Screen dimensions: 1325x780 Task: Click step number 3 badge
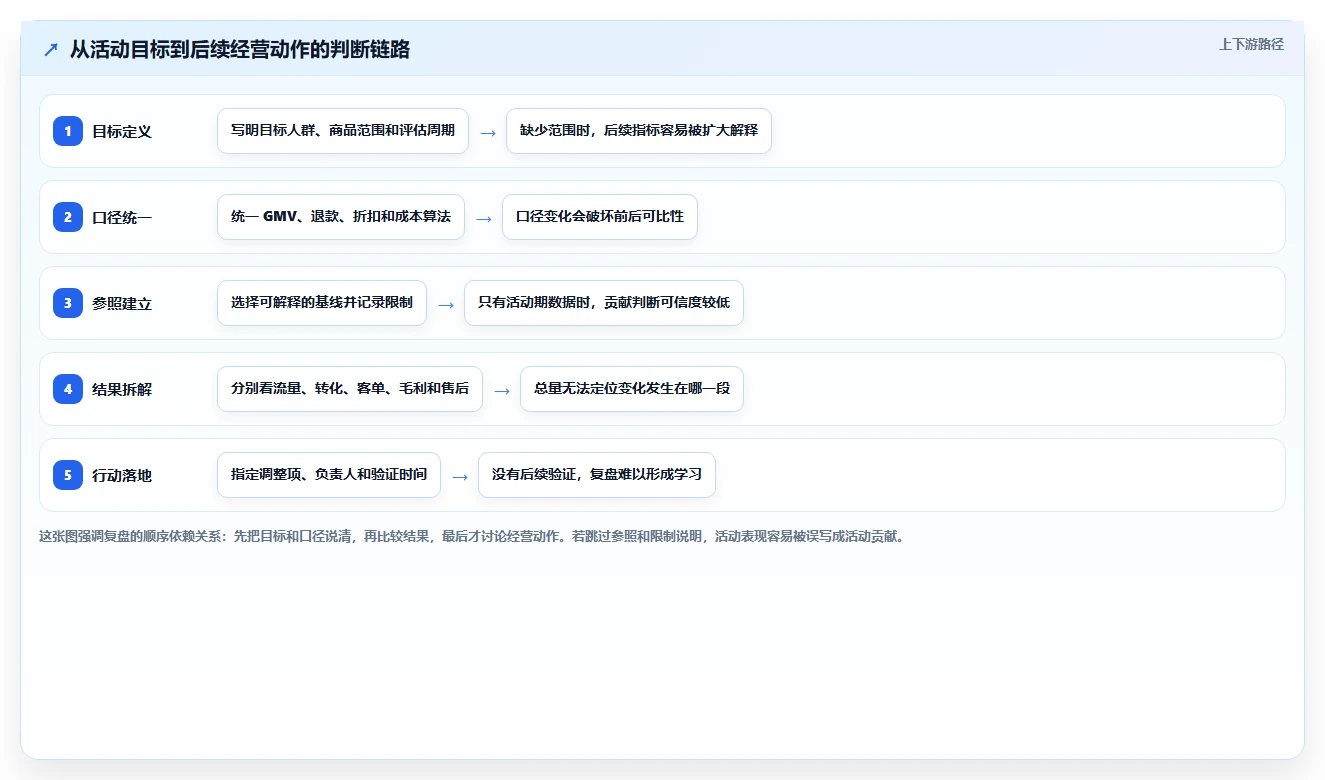point(68,303)
